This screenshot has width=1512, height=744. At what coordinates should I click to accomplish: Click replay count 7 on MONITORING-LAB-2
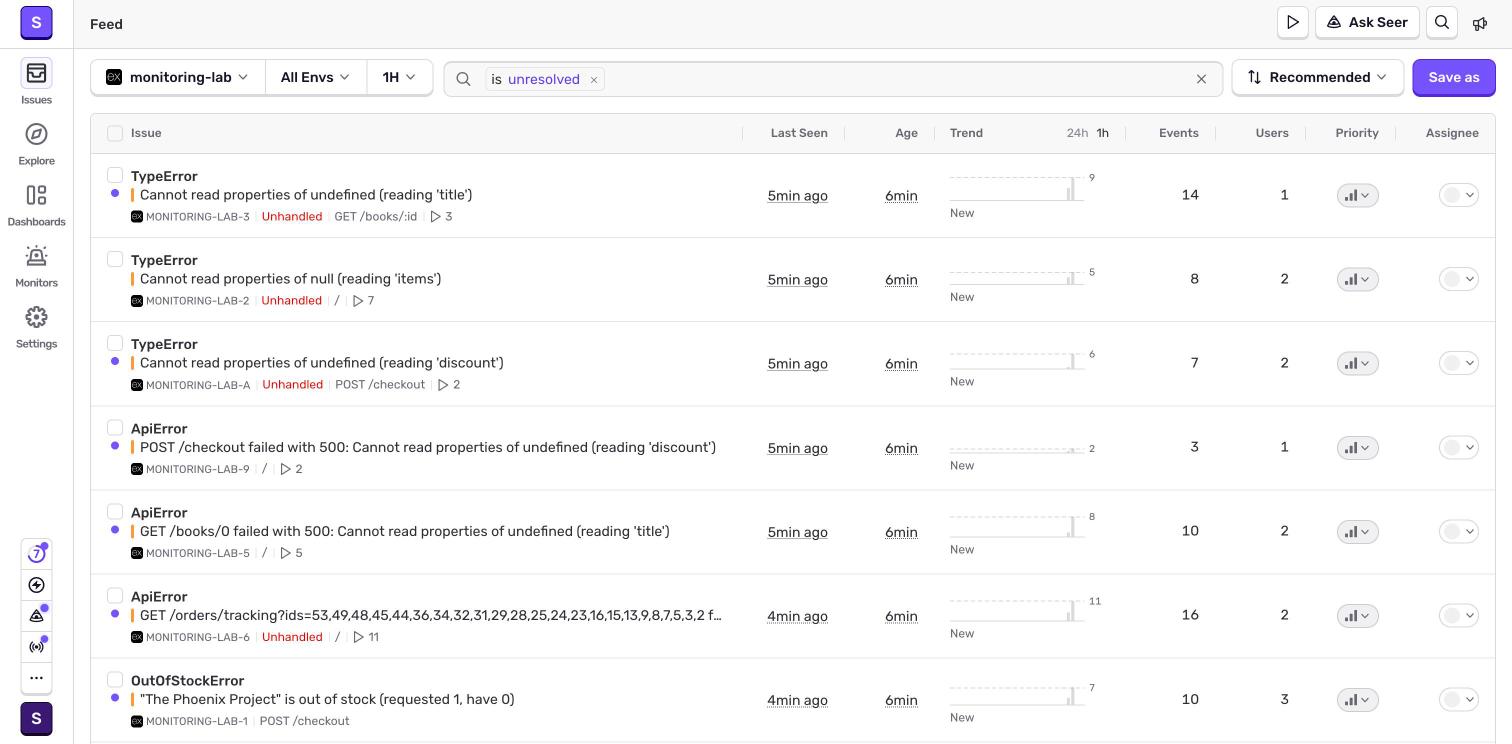click(x=363, y=300)
